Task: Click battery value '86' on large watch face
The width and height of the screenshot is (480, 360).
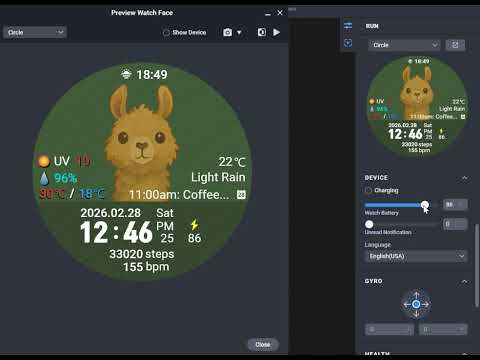Action: point(194,238)
